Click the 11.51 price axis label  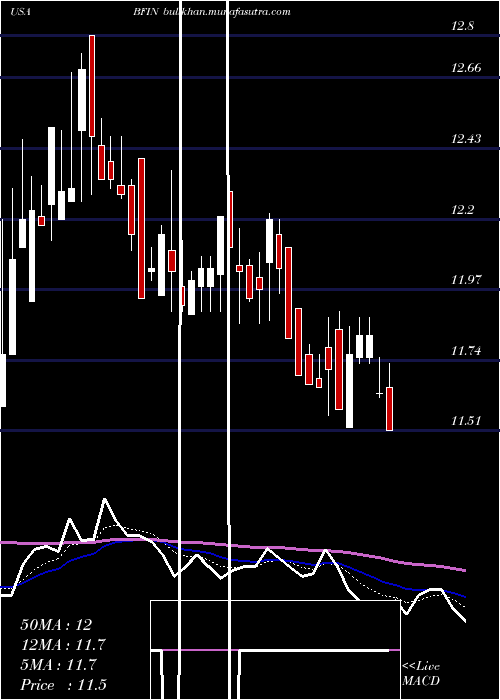point(466,421)
